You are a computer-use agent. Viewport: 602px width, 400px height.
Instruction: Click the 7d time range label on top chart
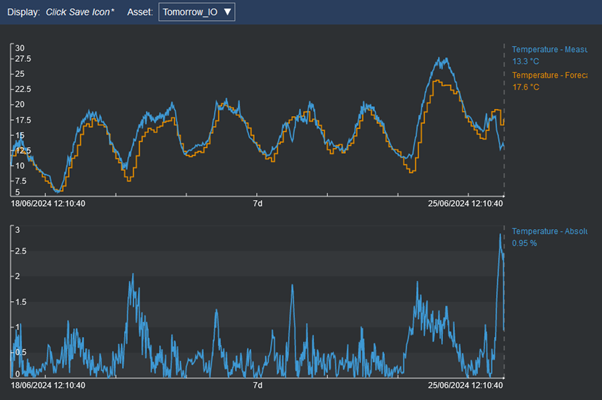tap(257, 203)
